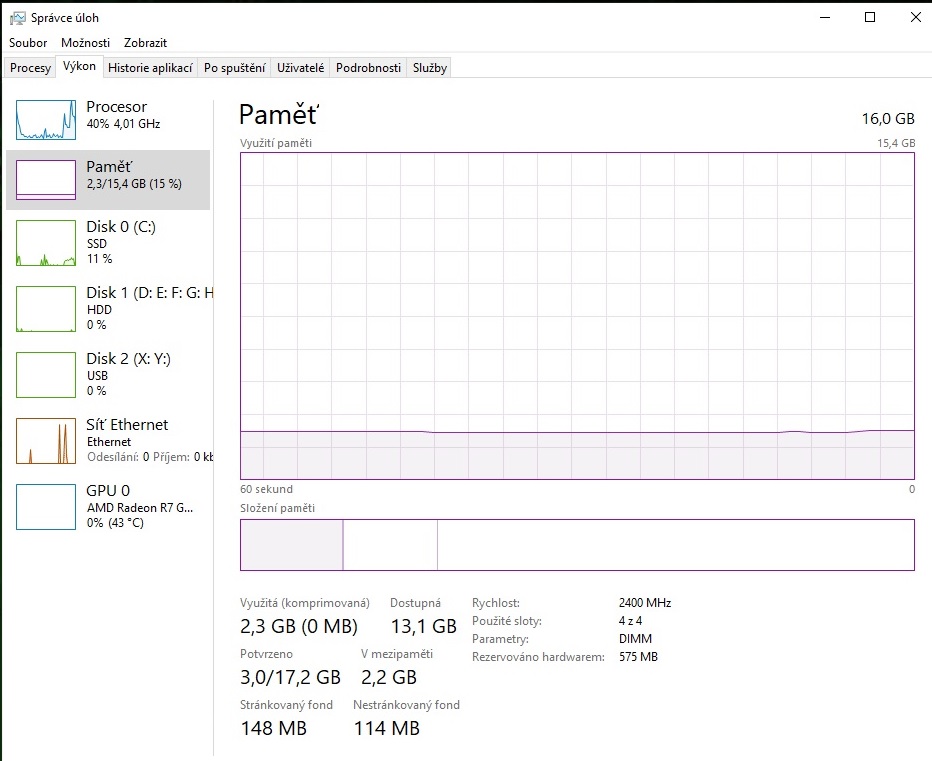
Task: Open the Disk 2 (X: Y:) USB graph thumbnail
Action: pos(46,375)
